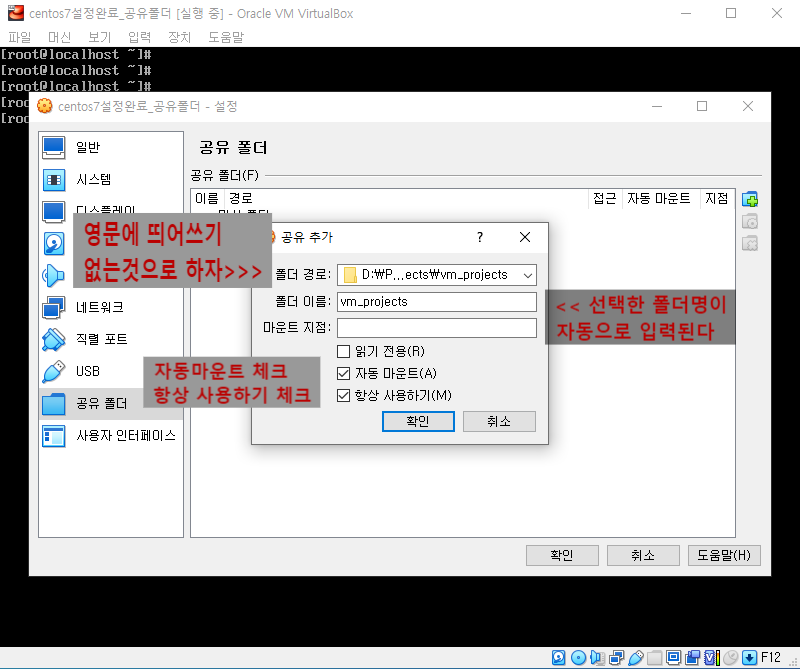Click optical drive icon in status bar
800x669 pixels.
point(578,657)
